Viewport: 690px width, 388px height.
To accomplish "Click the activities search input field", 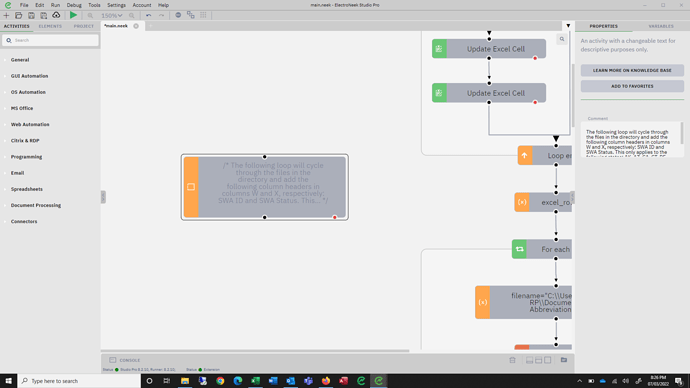I will [x=50, y=40].
